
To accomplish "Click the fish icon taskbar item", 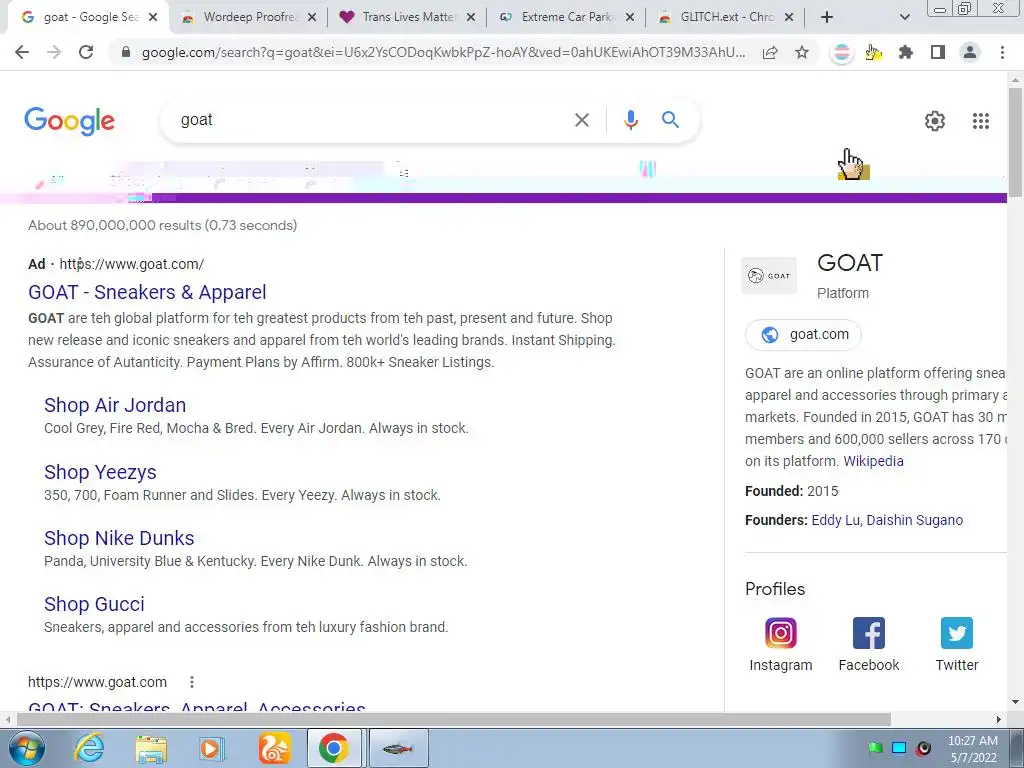I will point(399,748).
